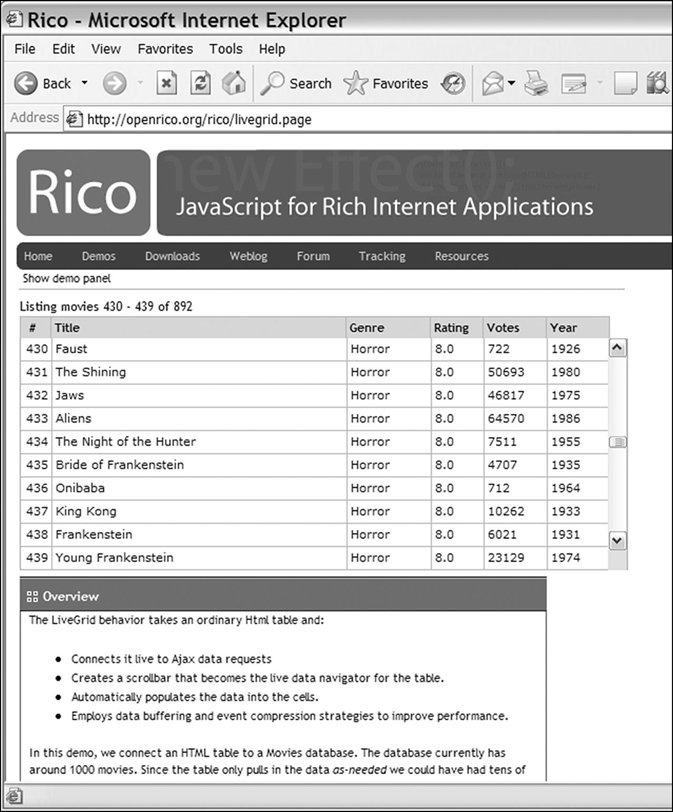This screenshot has height=812, width=673.
Task: Select the King Kong movie title
Action: click(x=86, y=511)
